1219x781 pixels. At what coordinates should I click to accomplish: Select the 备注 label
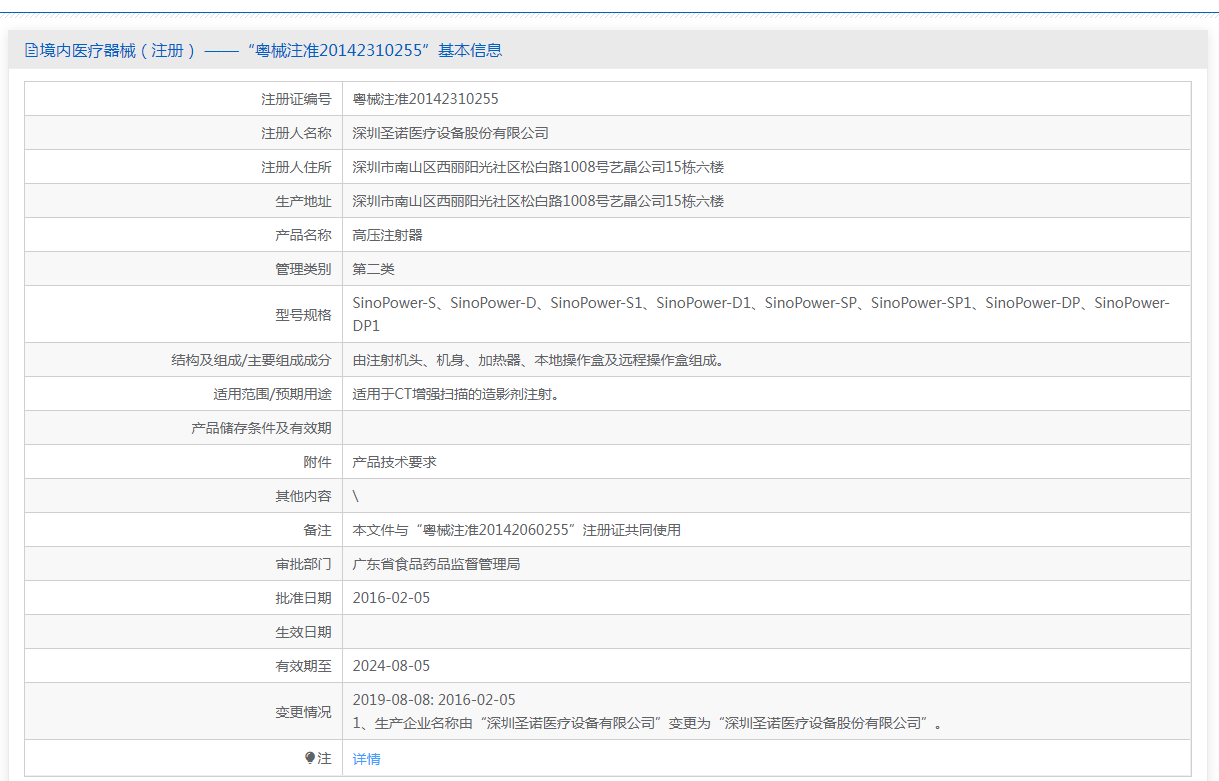pos(317,530)
